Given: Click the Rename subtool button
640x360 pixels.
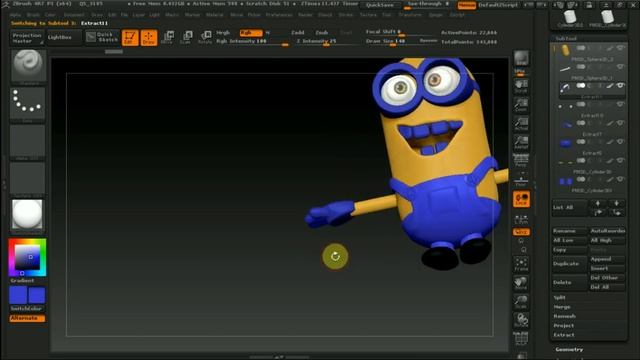Looking at the screenshot, I should pos(570,231).
